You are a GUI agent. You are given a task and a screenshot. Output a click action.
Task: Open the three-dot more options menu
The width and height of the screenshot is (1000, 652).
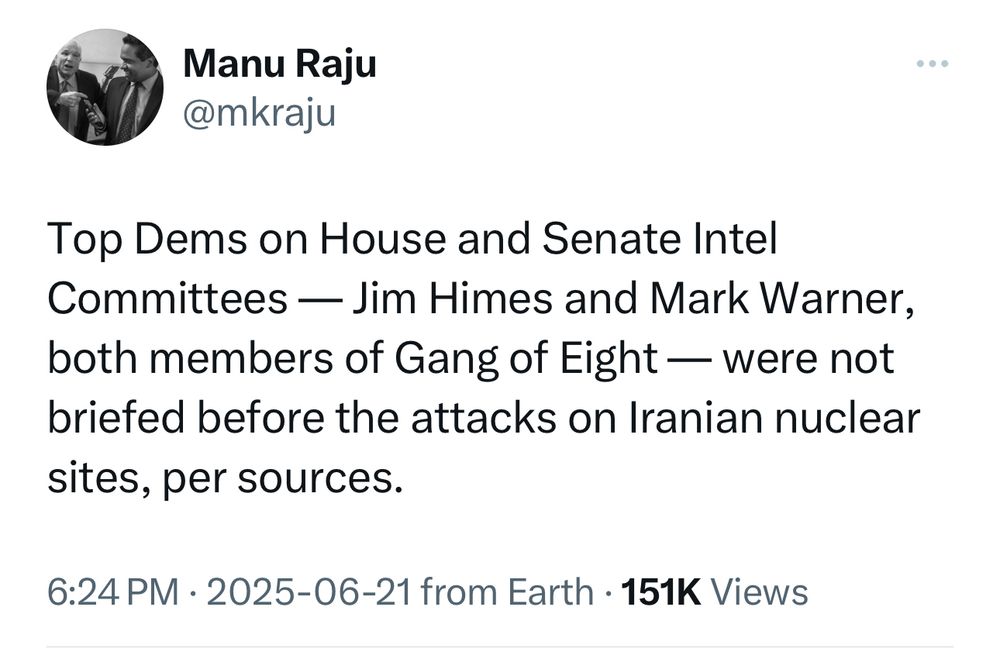click(932, 63)
